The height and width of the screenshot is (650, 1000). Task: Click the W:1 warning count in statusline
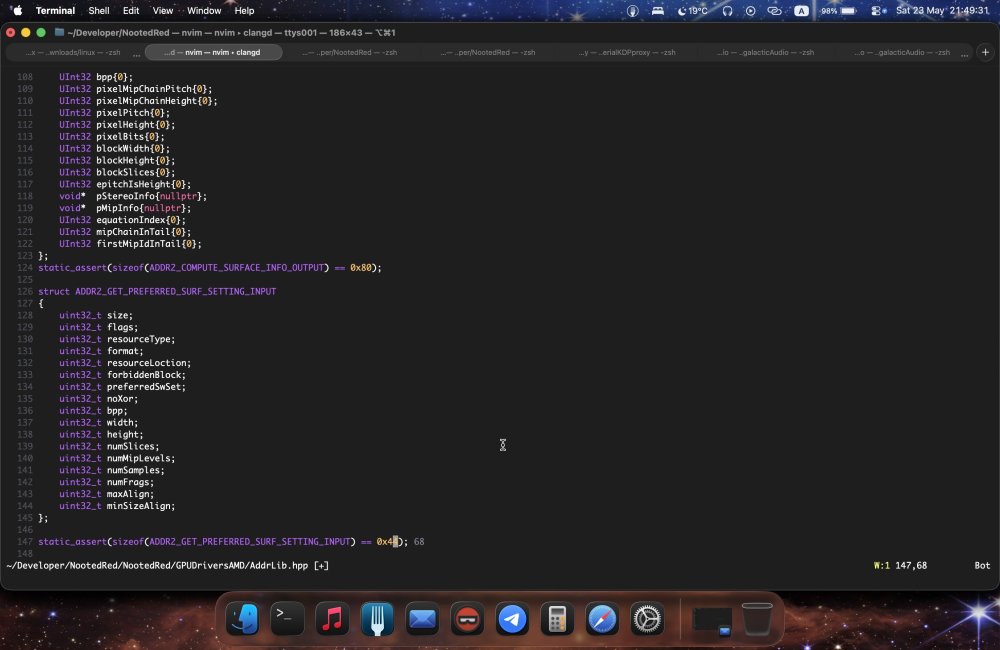[881, 565]
